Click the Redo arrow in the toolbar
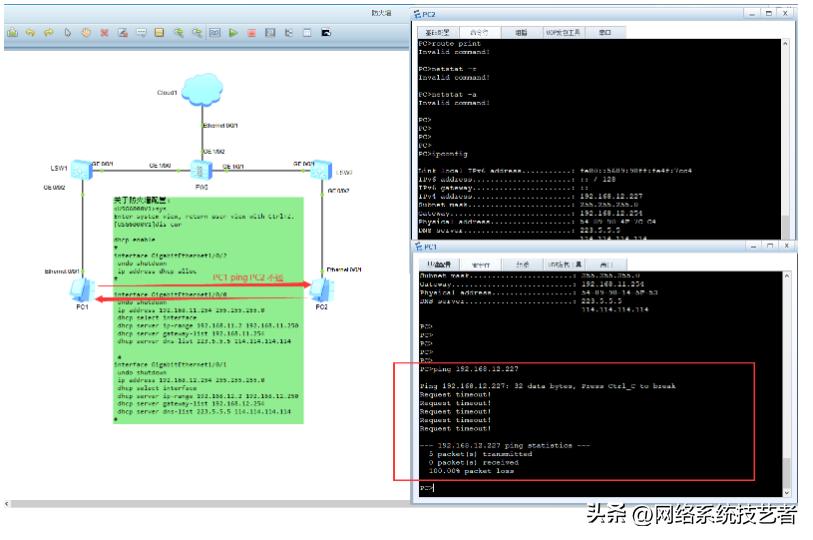 coord(47,33)
